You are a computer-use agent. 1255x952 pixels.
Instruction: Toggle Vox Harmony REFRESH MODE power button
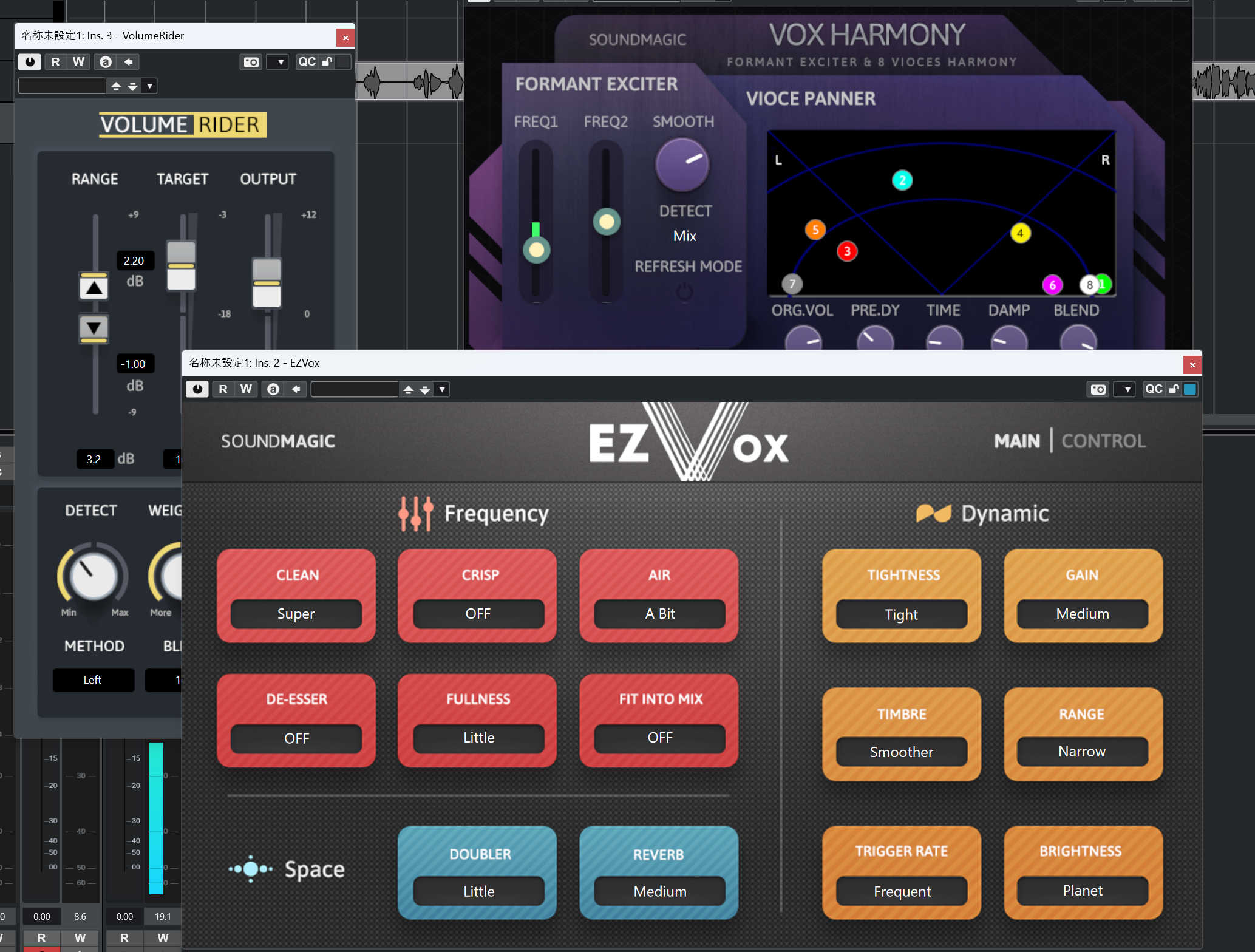[x=684, y=292]
